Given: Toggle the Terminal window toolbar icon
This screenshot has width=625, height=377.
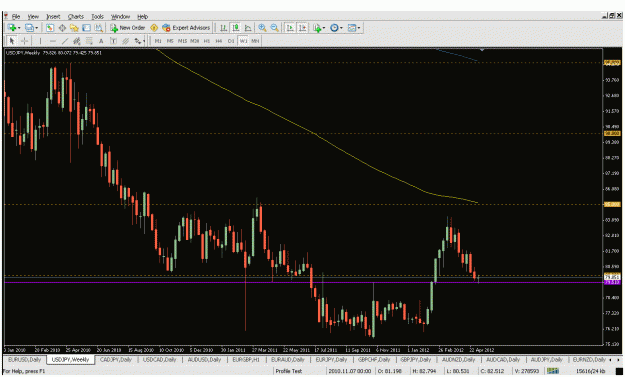Looking at the screenshot, I should tap(86, 28).
